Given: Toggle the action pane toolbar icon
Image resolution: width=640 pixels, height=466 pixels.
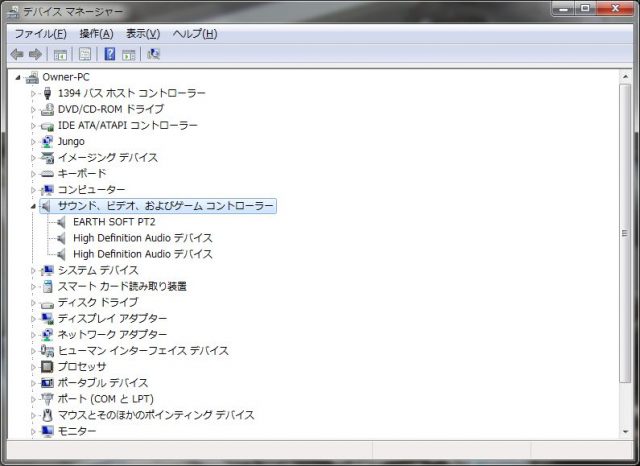Looking at the screenshot, I should (129, 54).
